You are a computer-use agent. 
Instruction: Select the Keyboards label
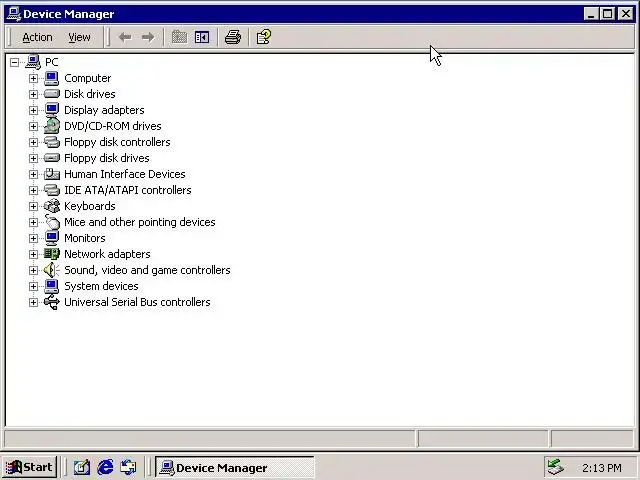(90, 206)
